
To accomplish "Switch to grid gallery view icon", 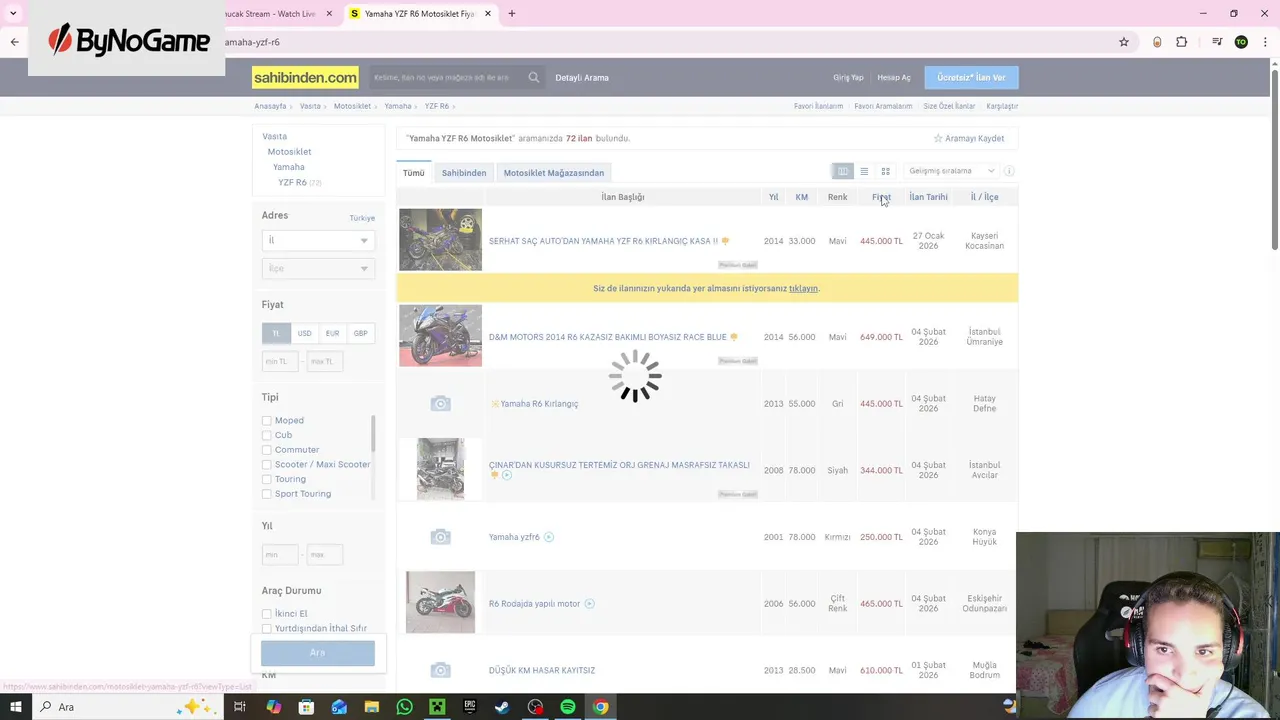I will (885, 171).
